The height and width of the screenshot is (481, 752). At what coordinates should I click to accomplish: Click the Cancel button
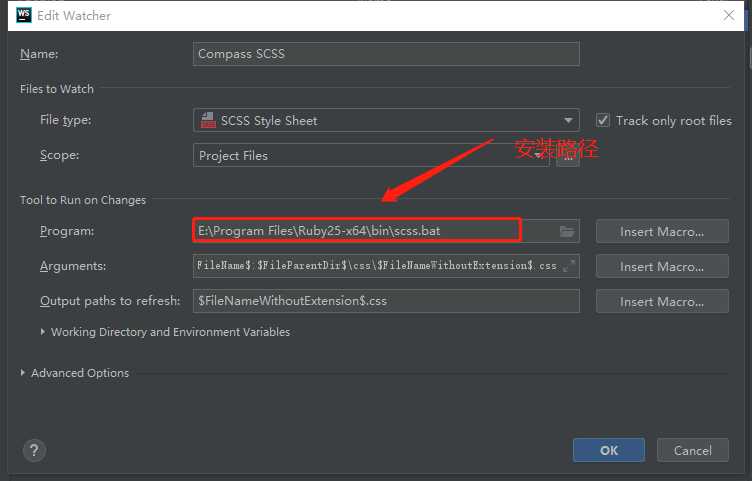pyautogui.click(x=693, y=450)
